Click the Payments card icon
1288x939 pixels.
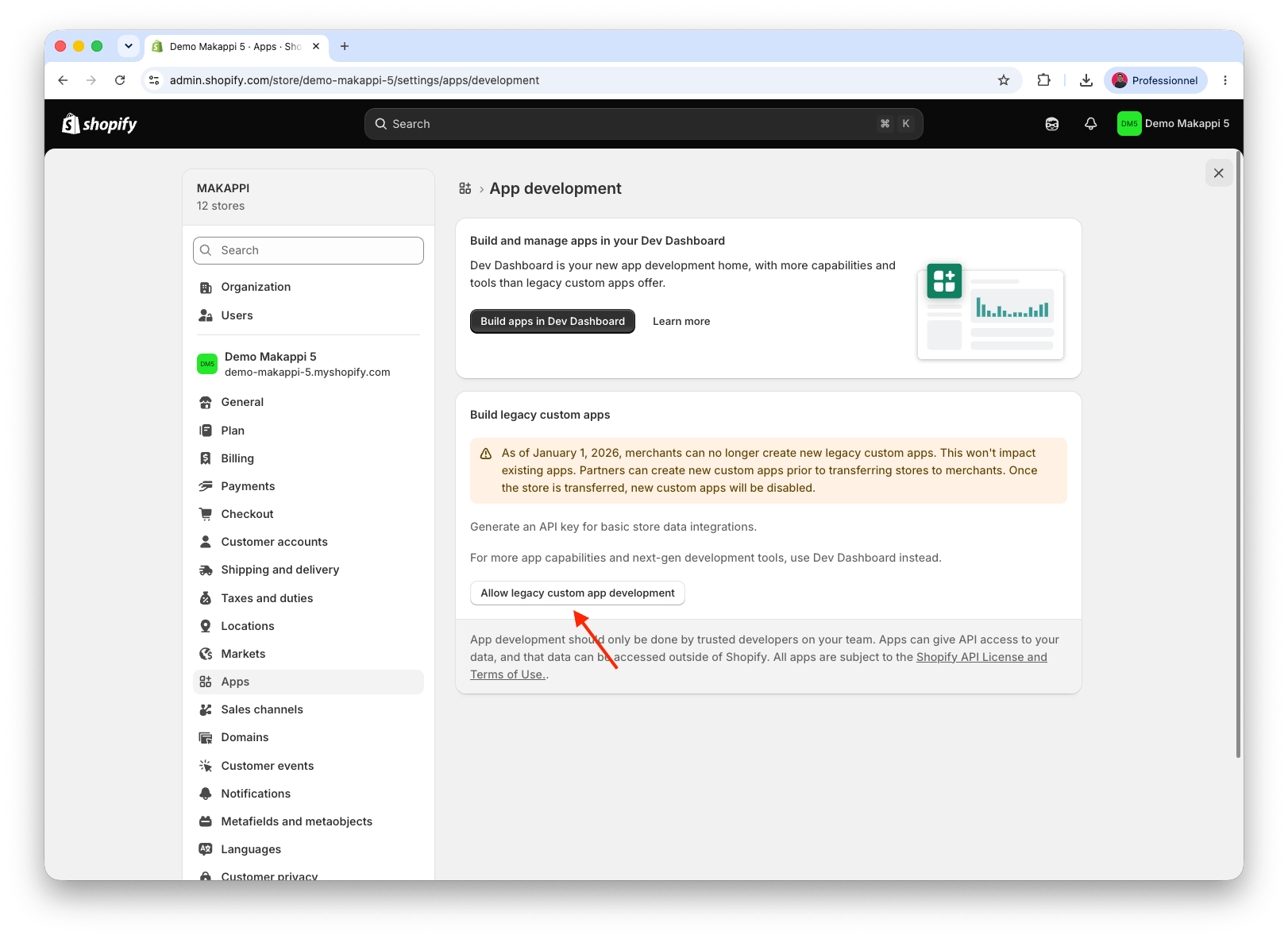(206, 486)
